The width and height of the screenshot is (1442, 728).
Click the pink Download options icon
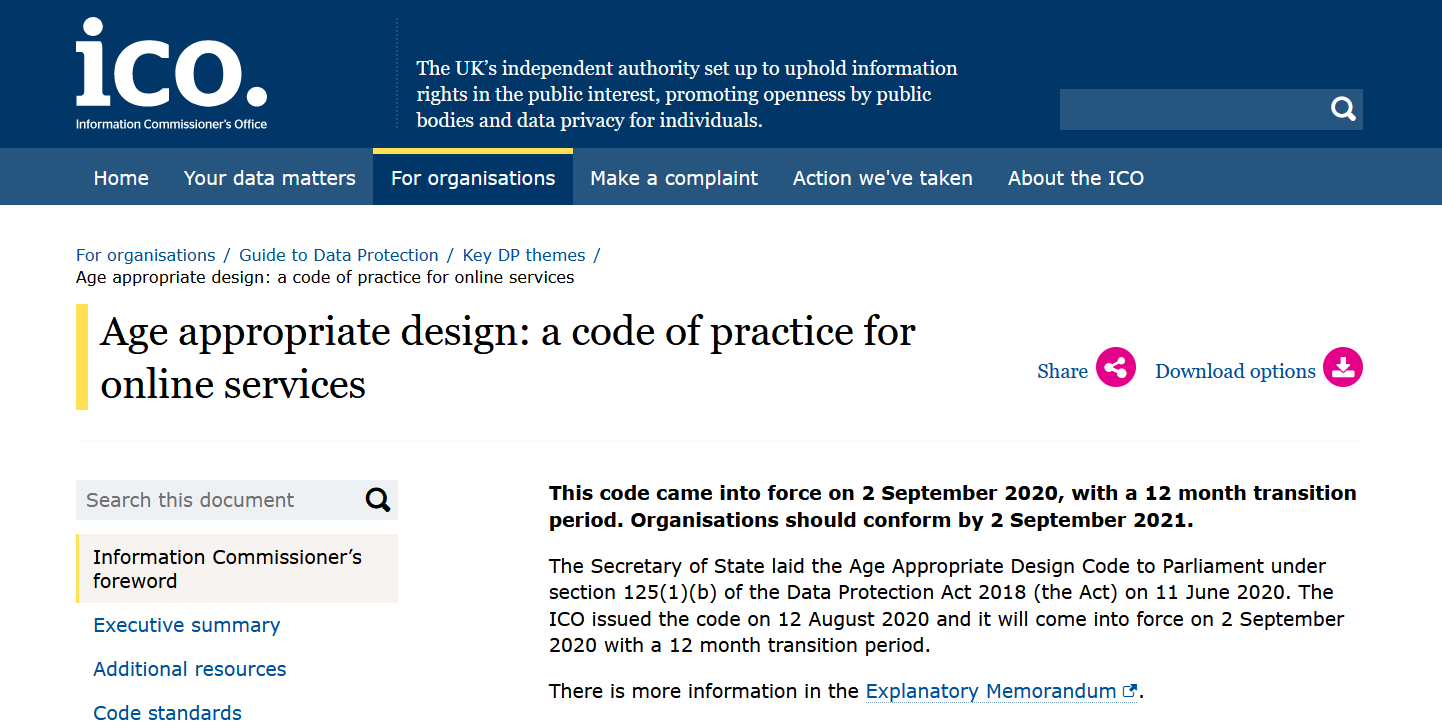[x=1343, y=368]
